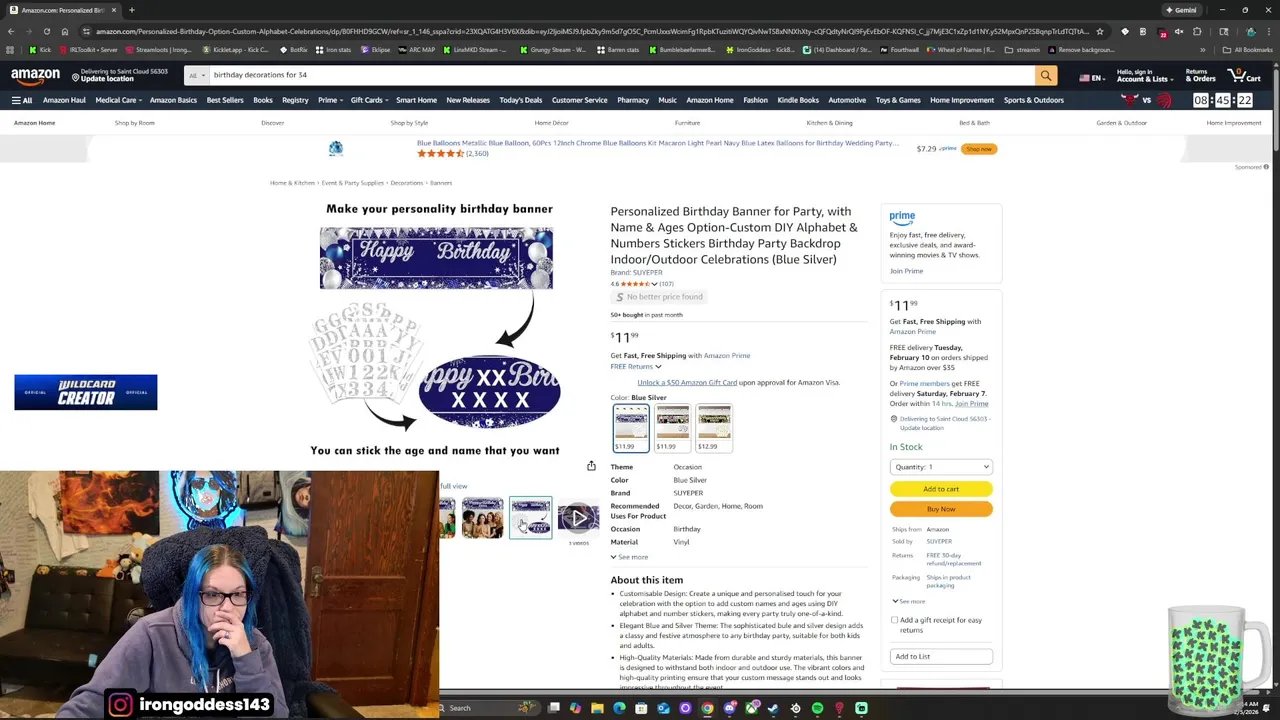
Task: Expand See more under product details
Action: click(630, 557)
